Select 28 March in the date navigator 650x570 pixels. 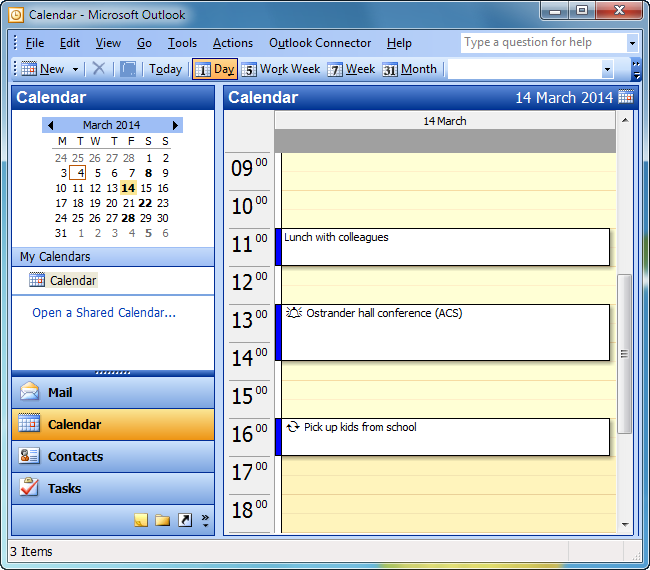(x=128, y=218)
